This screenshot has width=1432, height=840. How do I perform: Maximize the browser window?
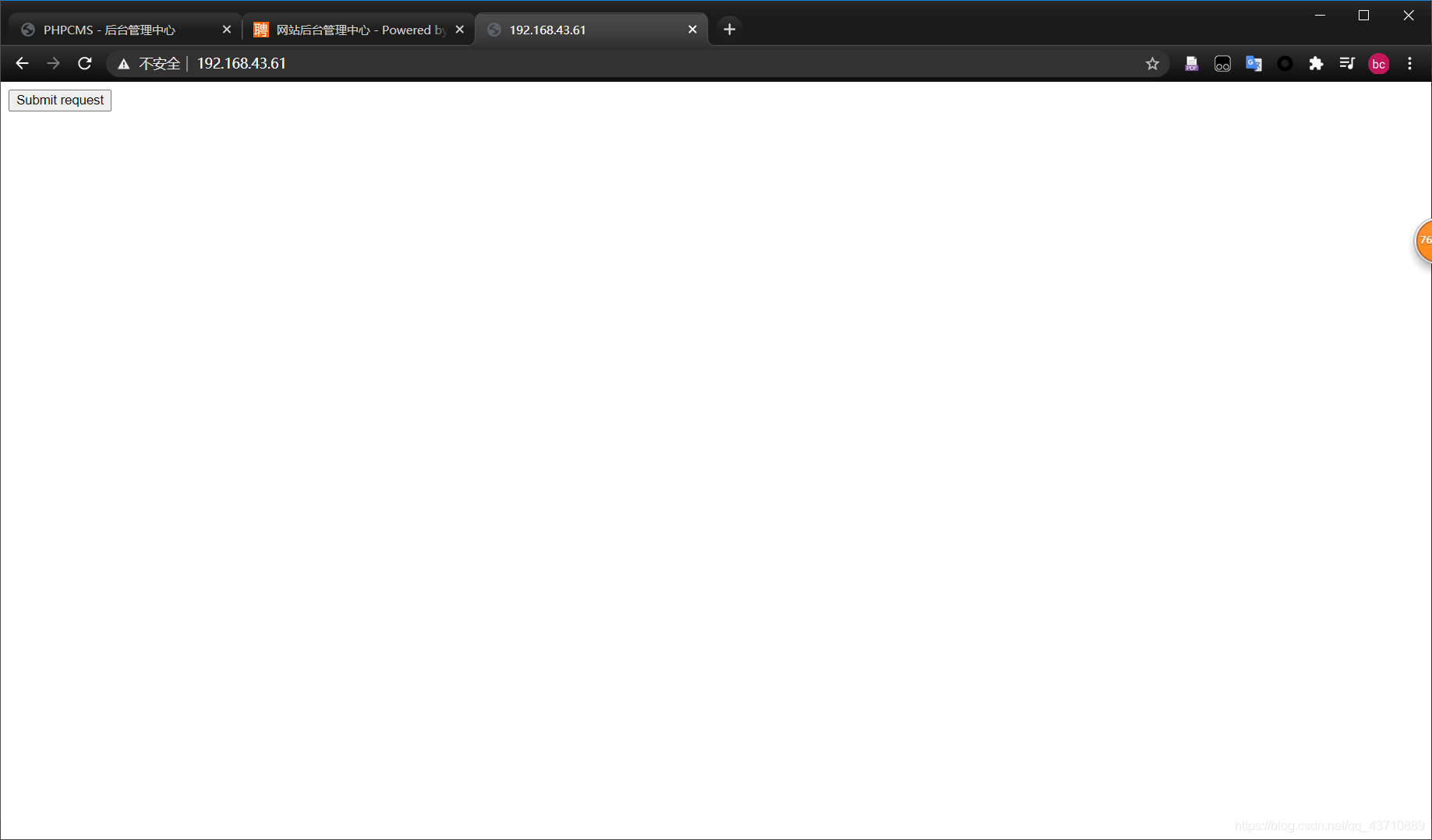(x=1363, y=15)
